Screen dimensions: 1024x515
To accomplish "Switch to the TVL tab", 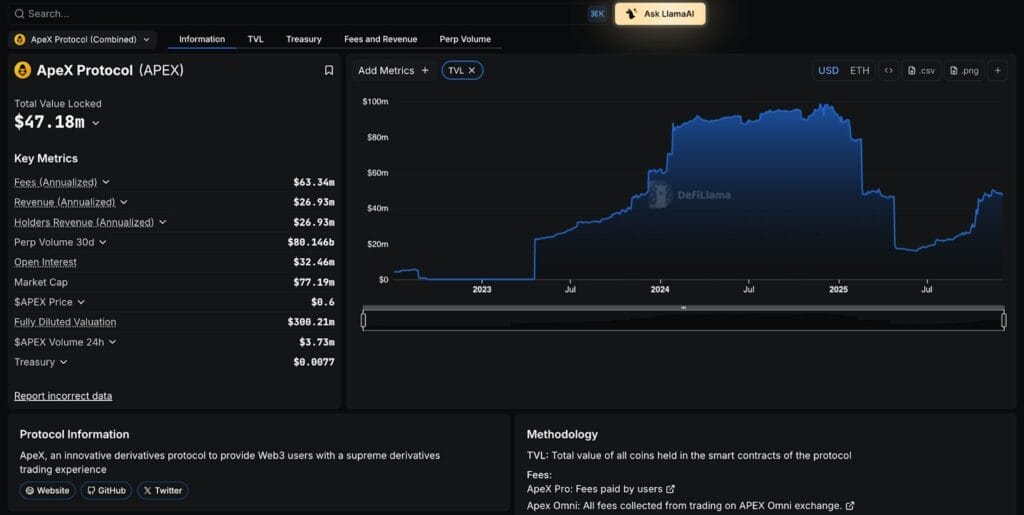I will 255,39.
